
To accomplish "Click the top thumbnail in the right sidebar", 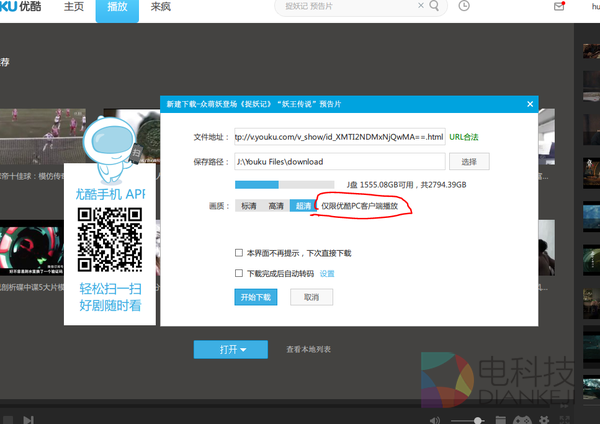I will [x=592, y=51].
